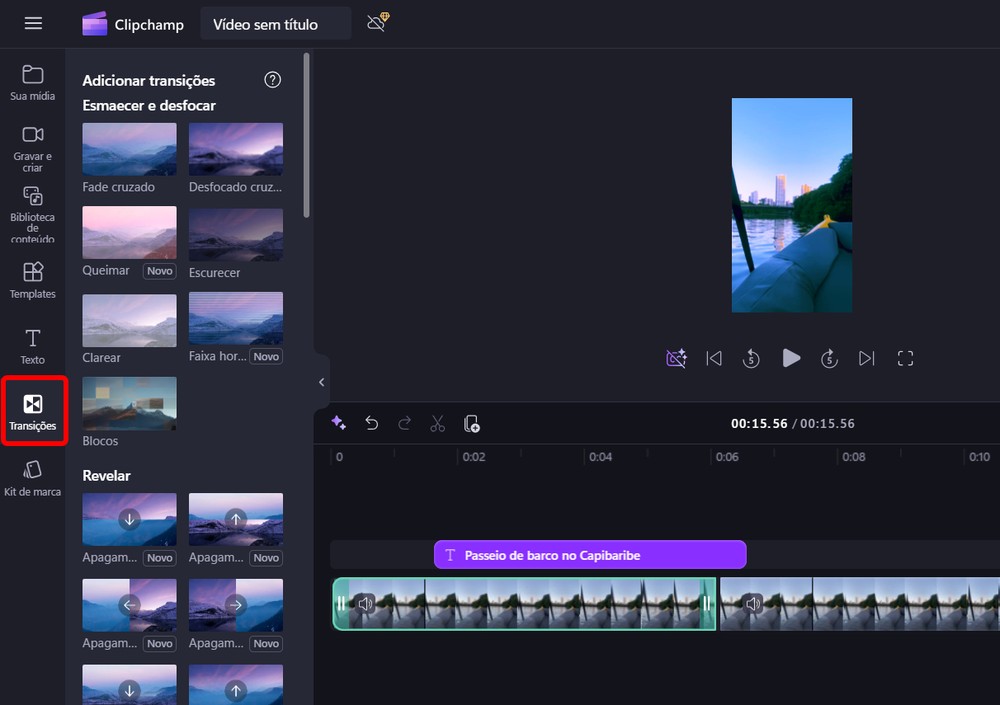This screenshot has height=705, width=1000.
Task: Select the Fade cruzado transition thumbnail
Action: click(129, 148)
